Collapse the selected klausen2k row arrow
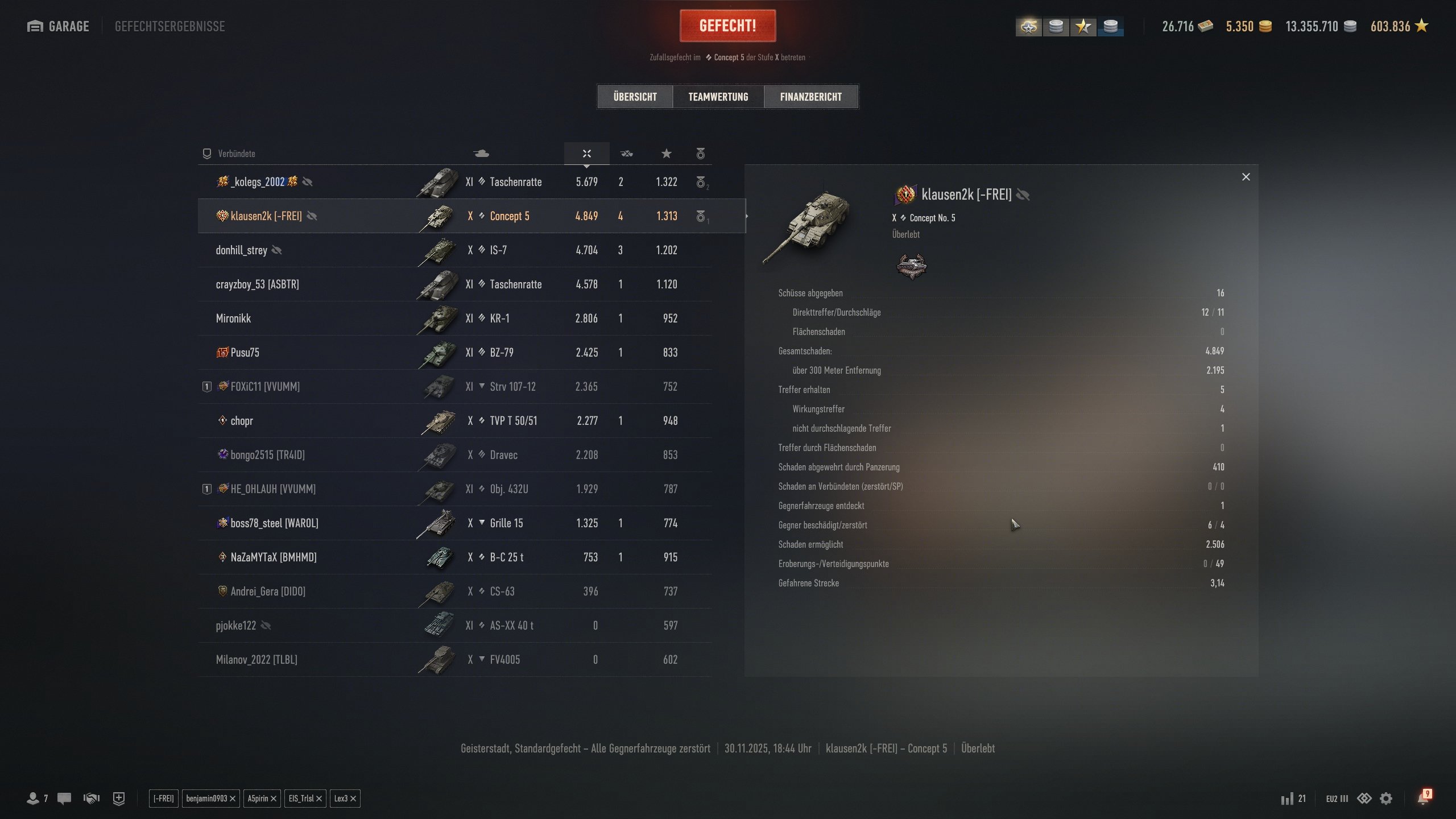 point(746,216)
